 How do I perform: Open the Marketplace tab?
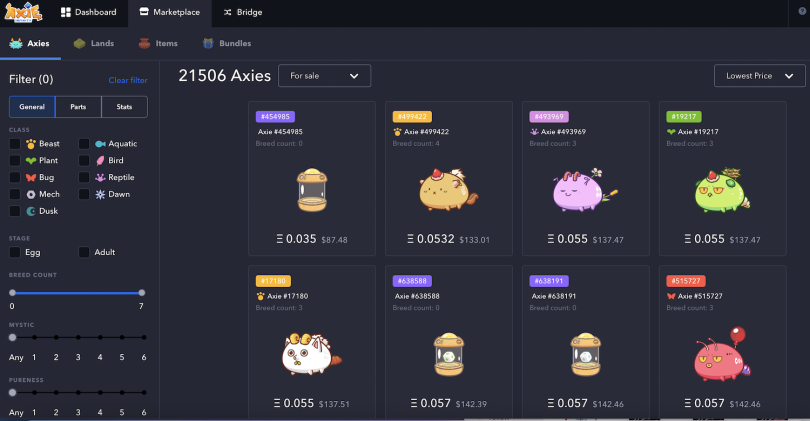(169, 13)
